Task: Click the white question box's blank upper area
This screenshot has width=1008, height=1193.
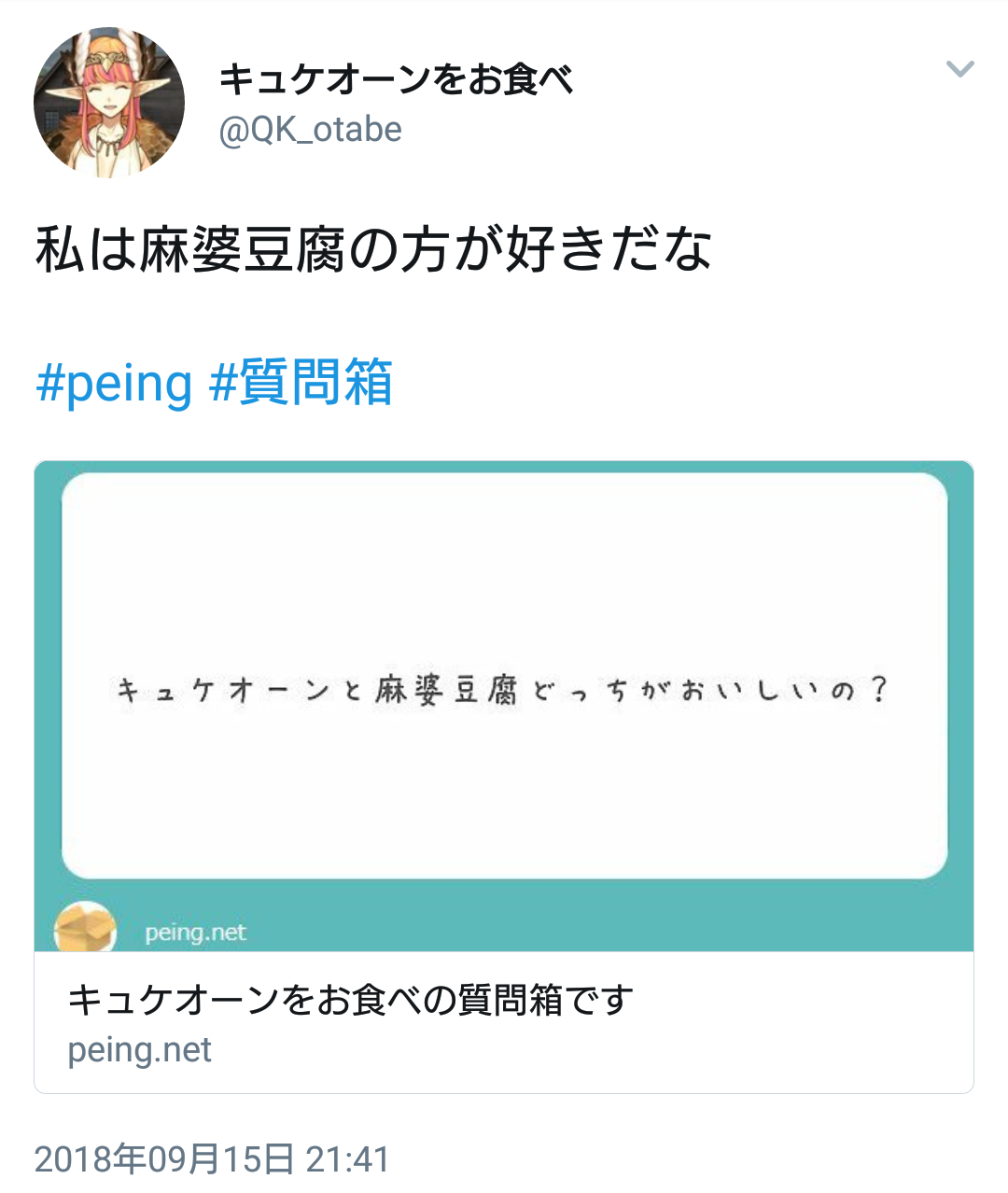Action: pos(504,560)
